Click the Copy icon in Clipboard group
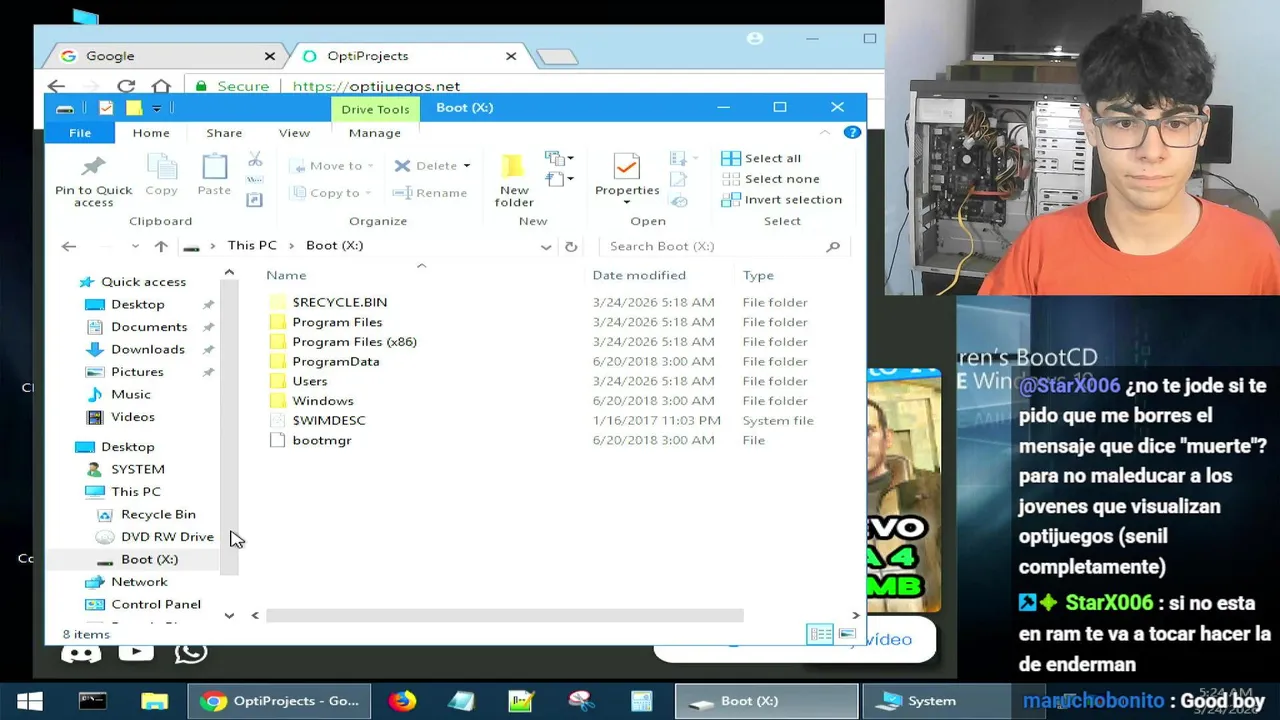The height and width of the screenshot is (720, 1280). pyautogui.click(x=161, y=166)
